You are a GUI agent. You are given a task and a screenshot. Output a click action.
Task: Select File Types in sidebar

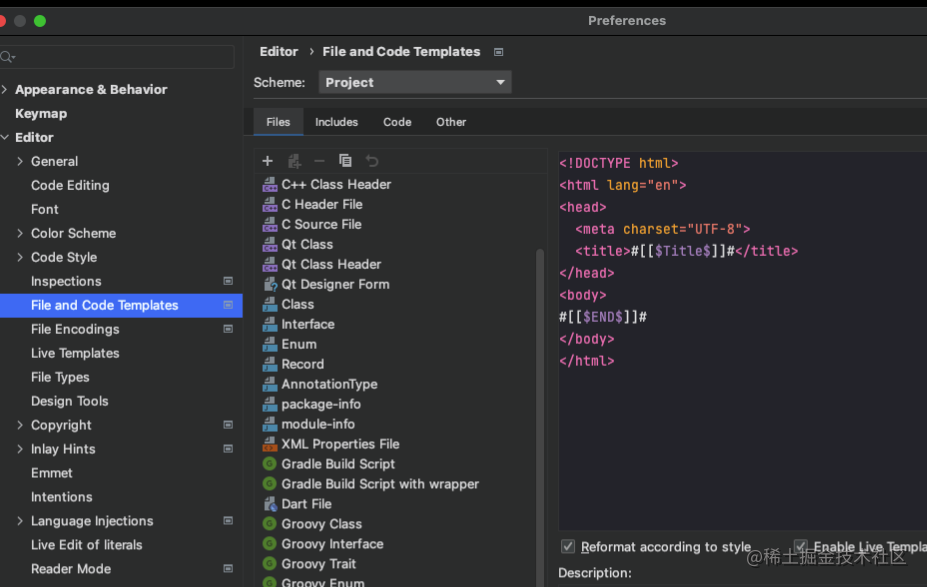60,377
